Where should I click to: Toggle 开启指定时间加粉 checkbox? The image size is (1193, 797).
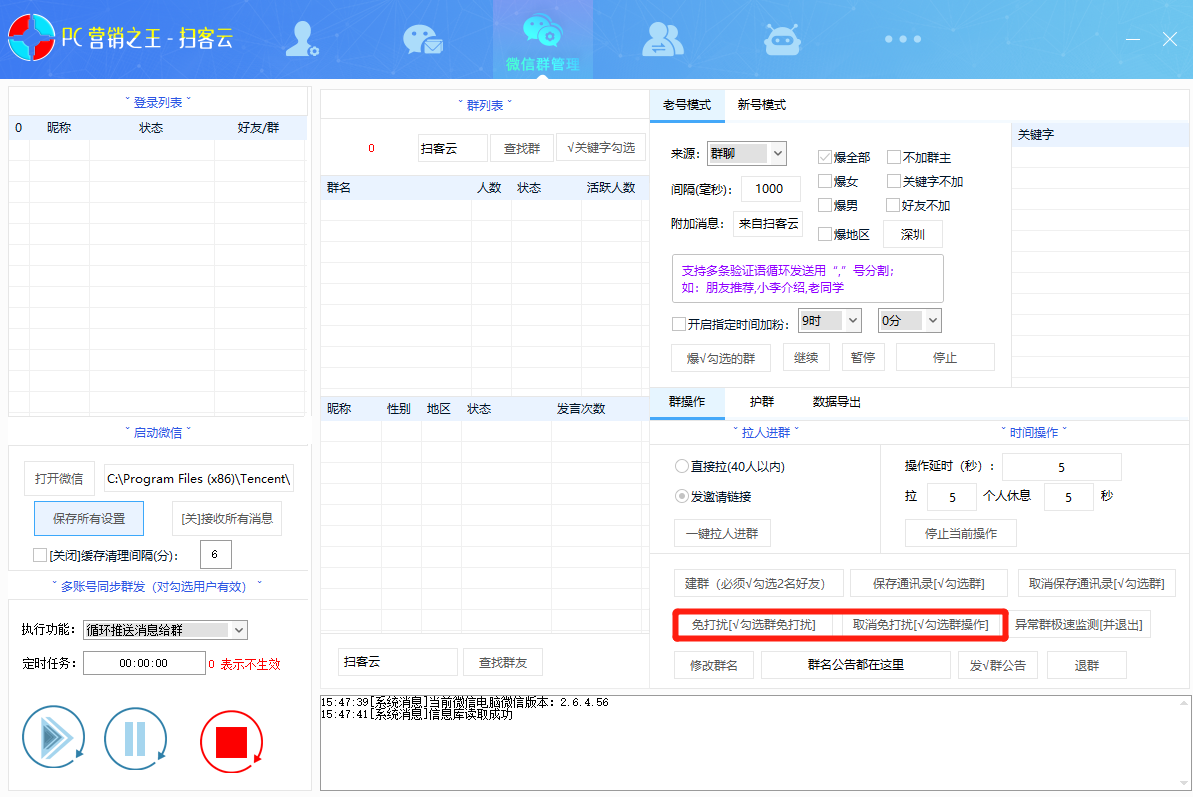(679, 324)
